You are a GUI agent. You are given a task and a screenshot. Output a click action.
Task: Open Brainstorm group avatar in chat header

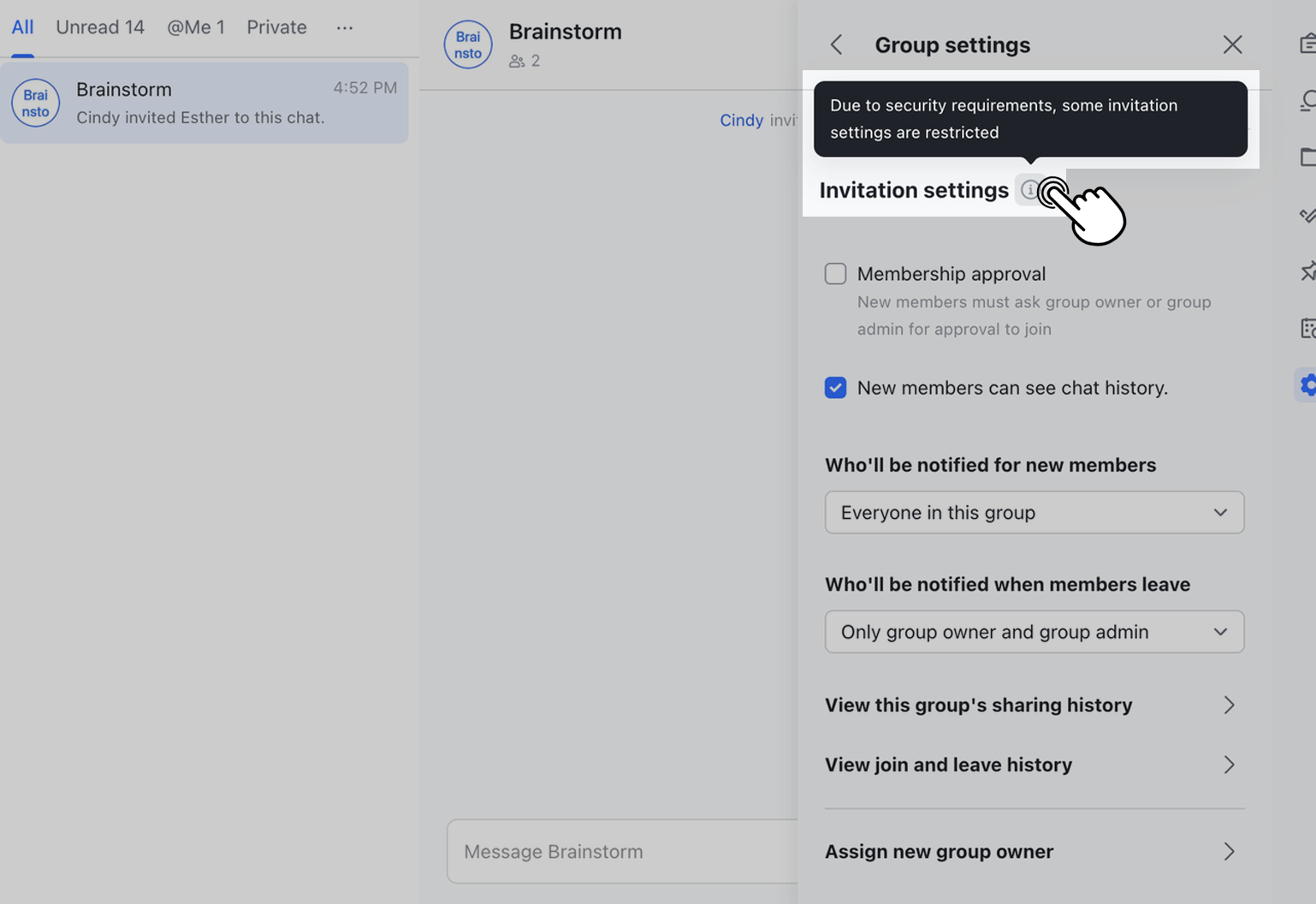pos(468,45)
